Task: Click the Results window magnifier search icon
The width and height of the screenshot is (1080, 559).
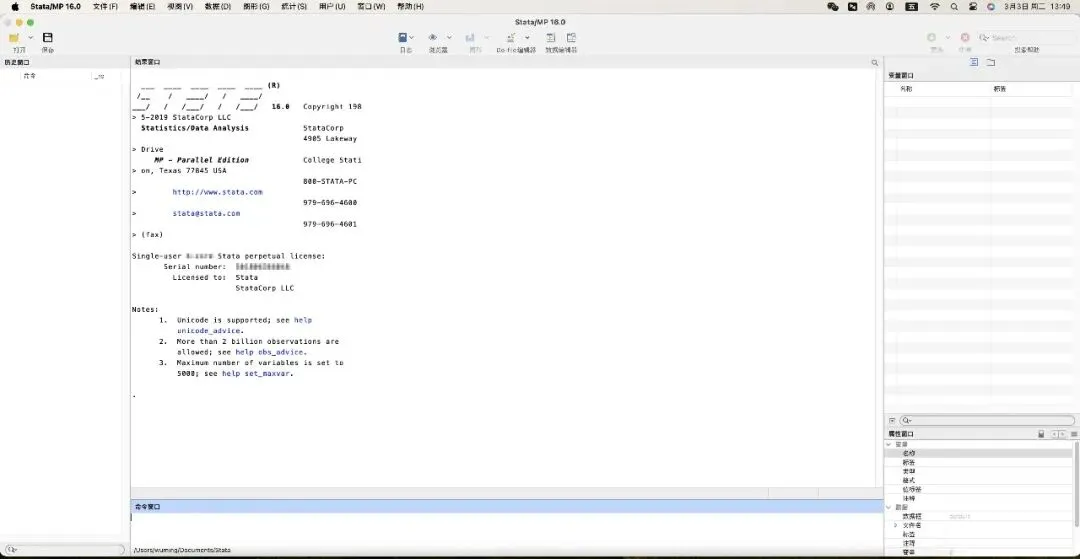Action: 875,63
